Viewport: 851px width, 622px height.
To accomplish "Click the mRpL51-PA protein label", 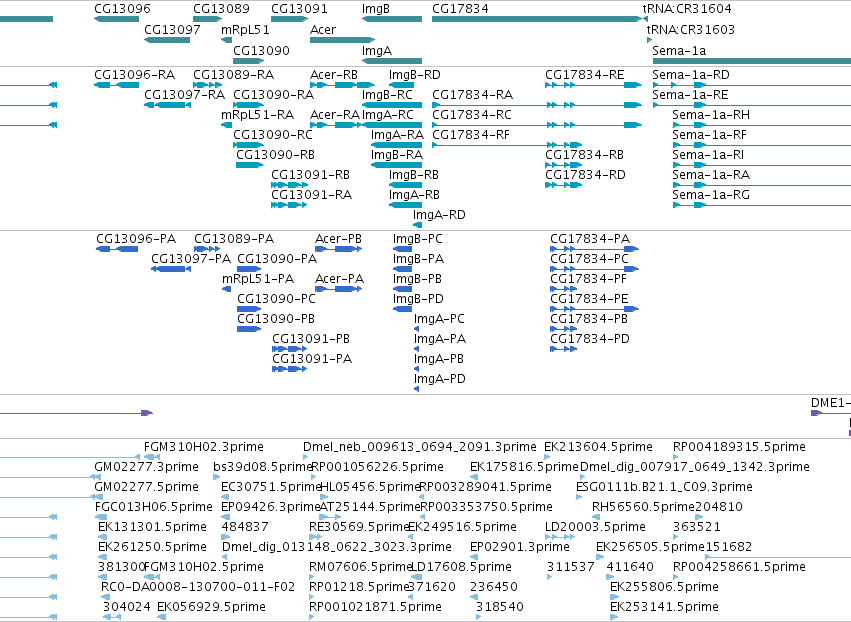I will pos(258,279).
